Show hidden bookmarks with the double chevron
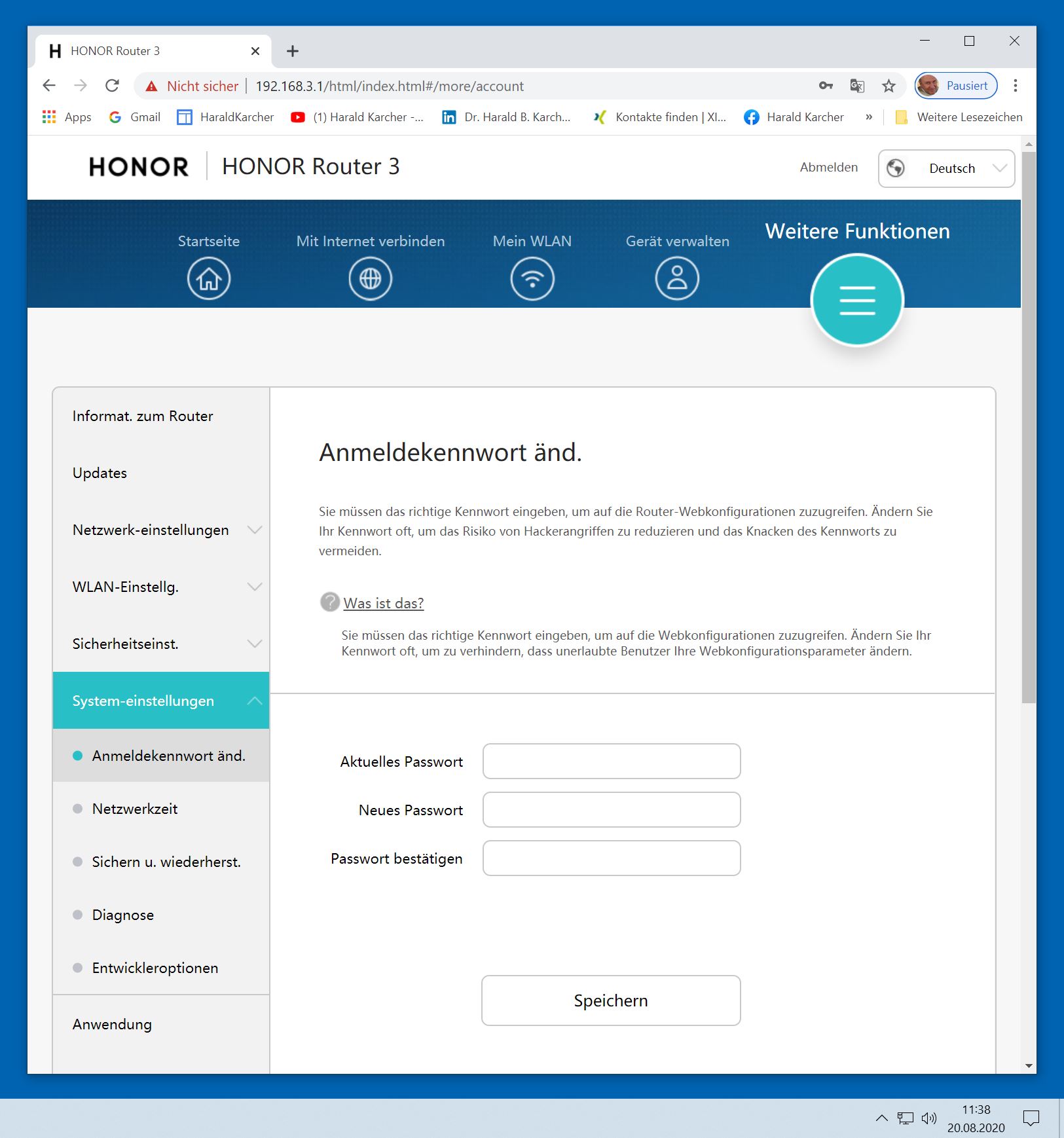Viewport: 1064px width, 1138px height. pos(869,117)
